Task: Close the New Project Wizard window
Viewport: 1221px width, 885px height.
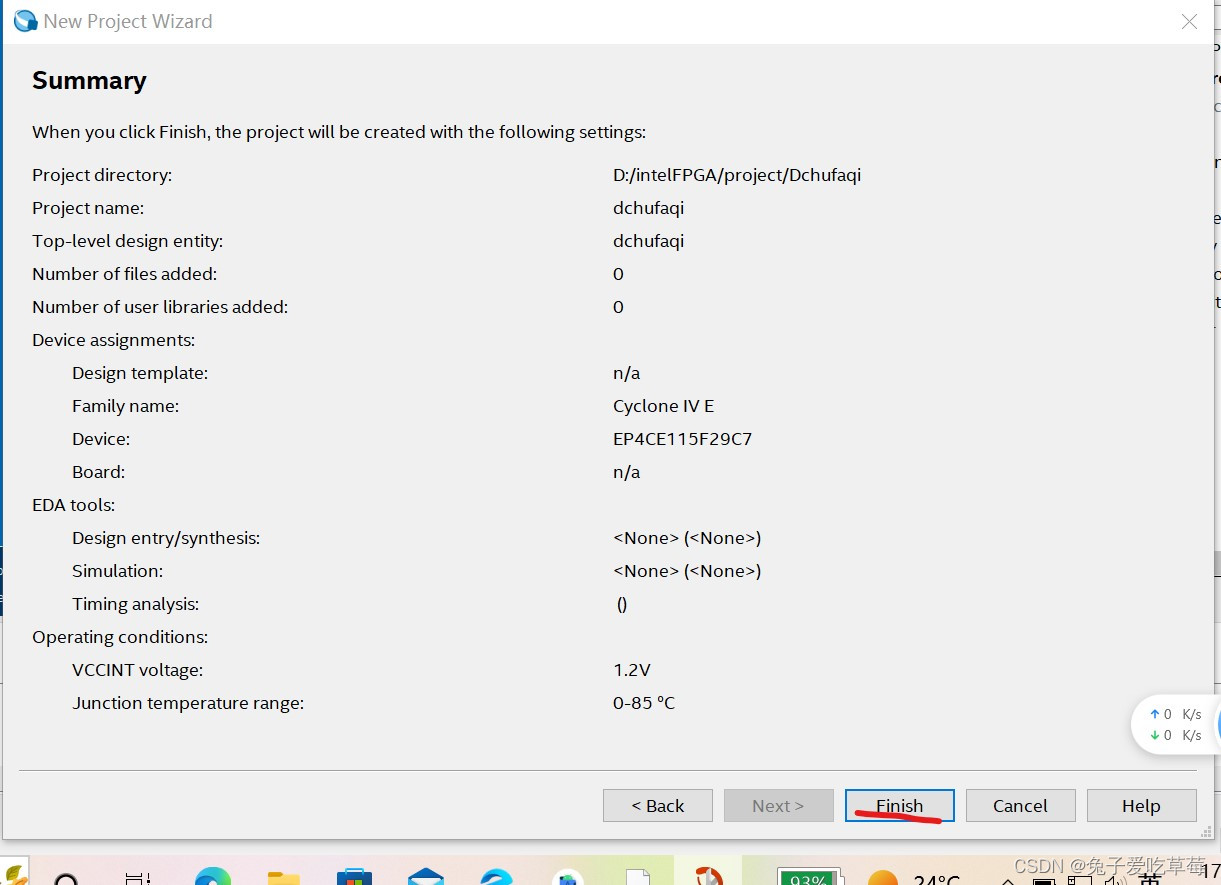Action: coord(1189,21)
